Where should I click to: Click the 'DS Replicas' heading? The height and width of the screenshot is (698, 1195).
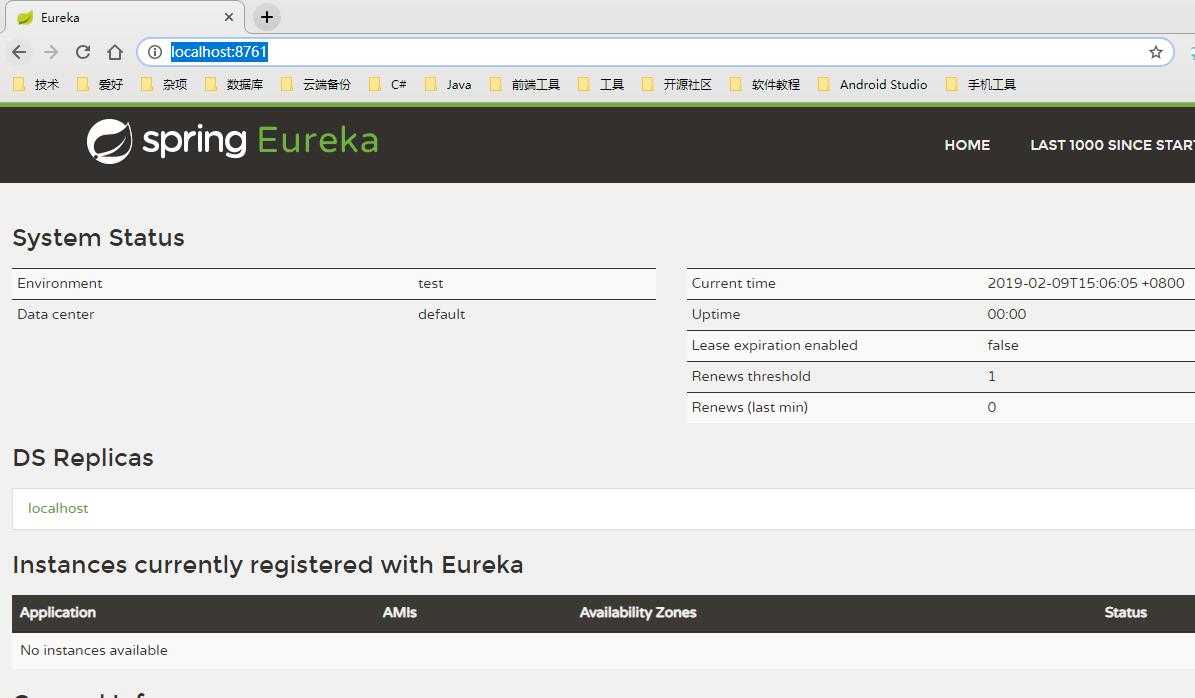tap(83, 458)
